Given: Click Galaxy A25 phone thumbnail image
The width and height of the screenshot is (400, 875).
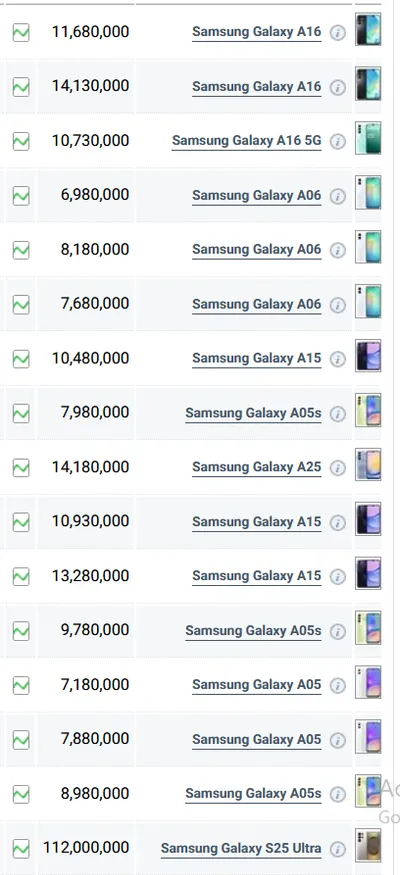Looking at the screenshot, I should 368,464.
